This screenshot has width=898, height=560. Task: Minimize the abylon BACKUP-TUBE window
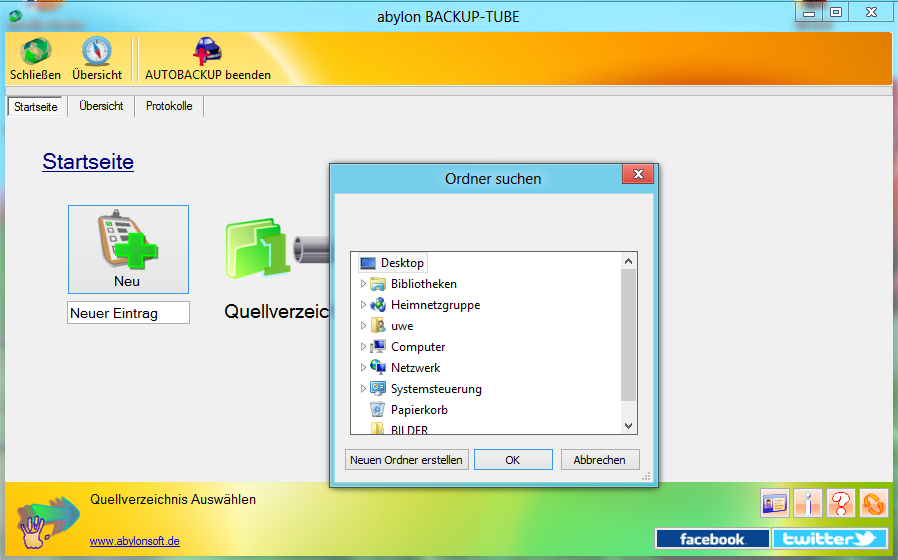[x=809, y=13]
